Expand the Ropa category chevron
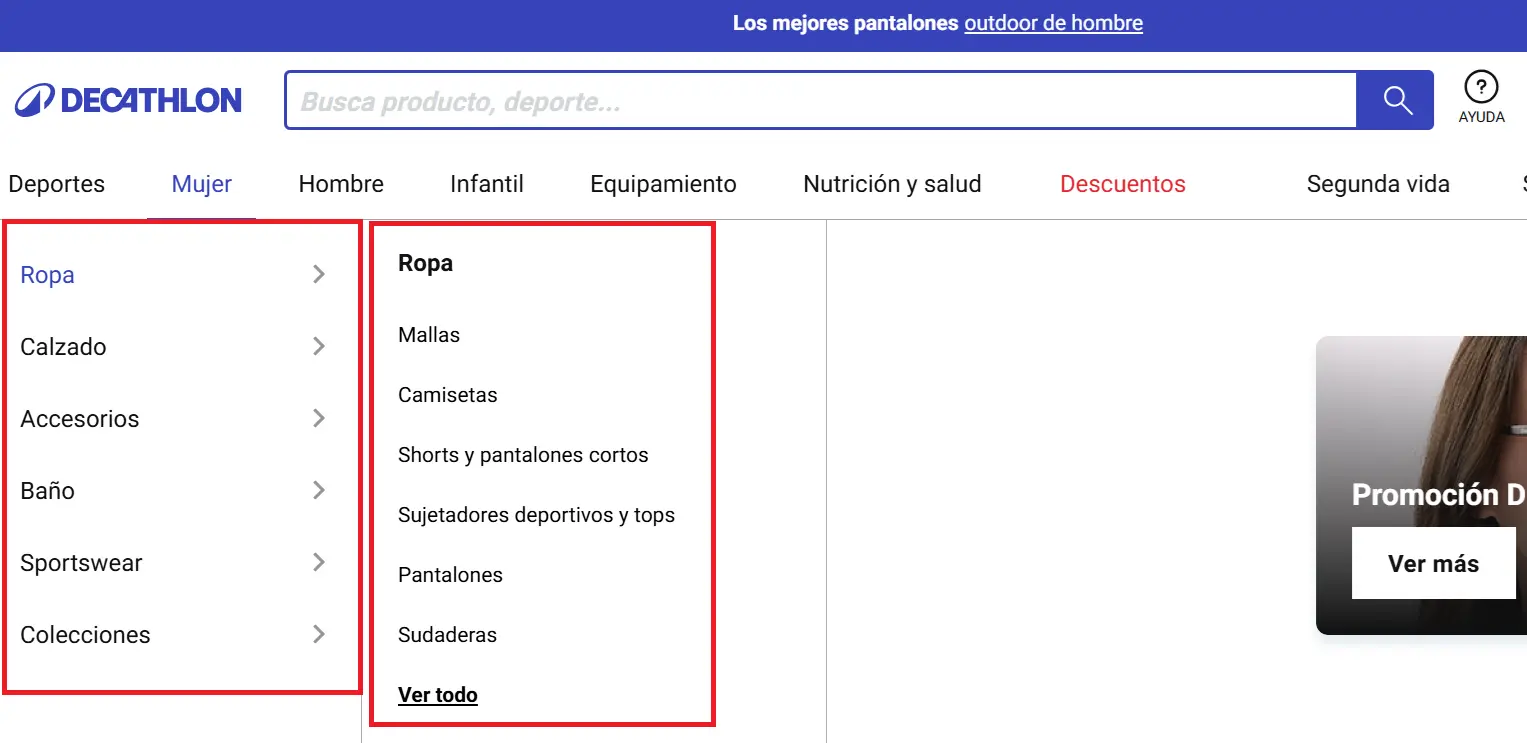This screenshot has height=743, width=1527. (318, 274)
